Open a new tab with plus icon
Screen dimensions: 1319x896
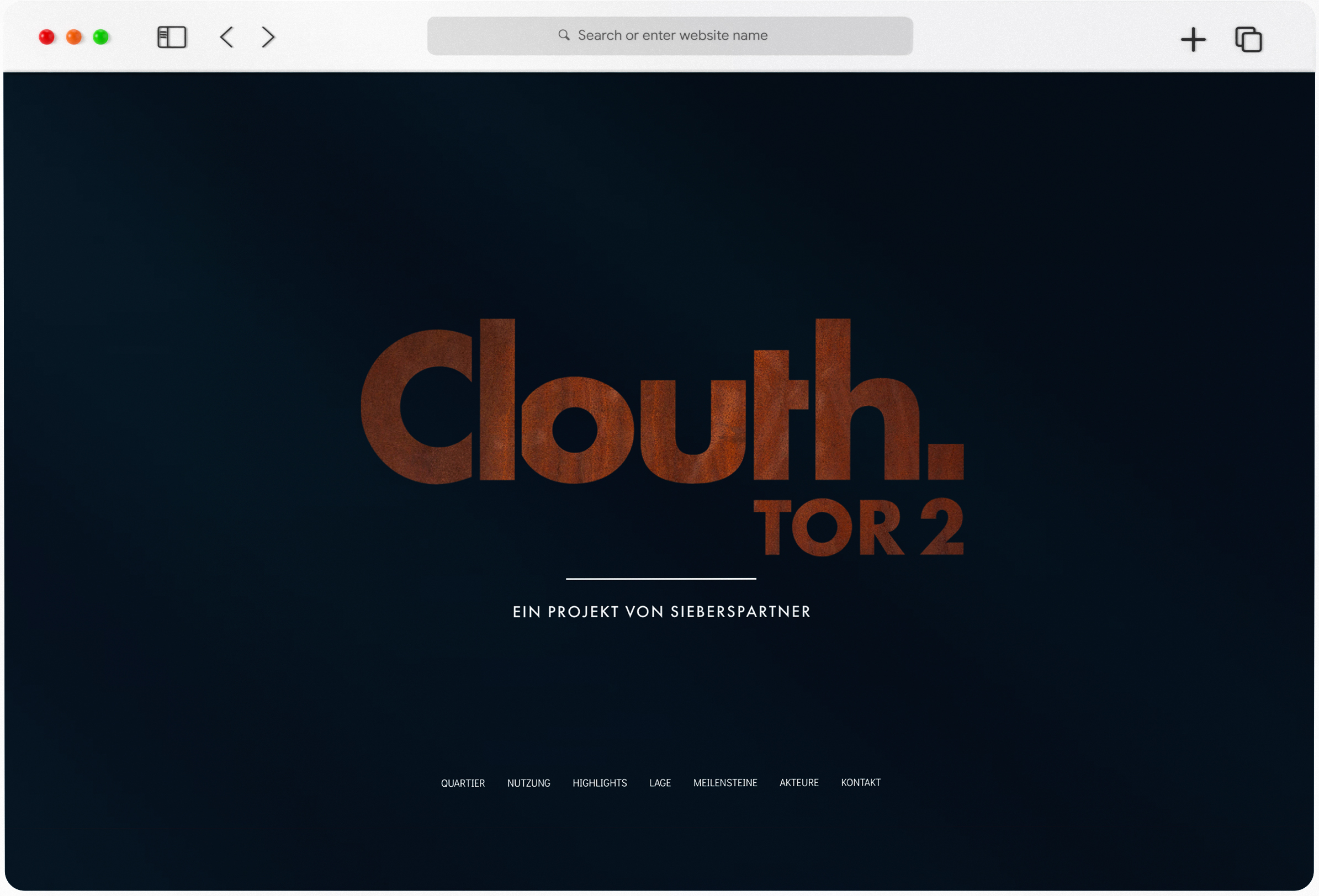click(1193, 40)
